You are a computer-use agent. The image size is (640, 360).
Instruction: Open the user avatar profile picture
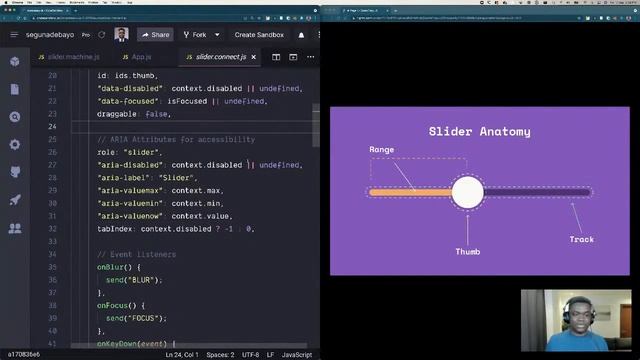pyautogui.click(x=121, y=35)
